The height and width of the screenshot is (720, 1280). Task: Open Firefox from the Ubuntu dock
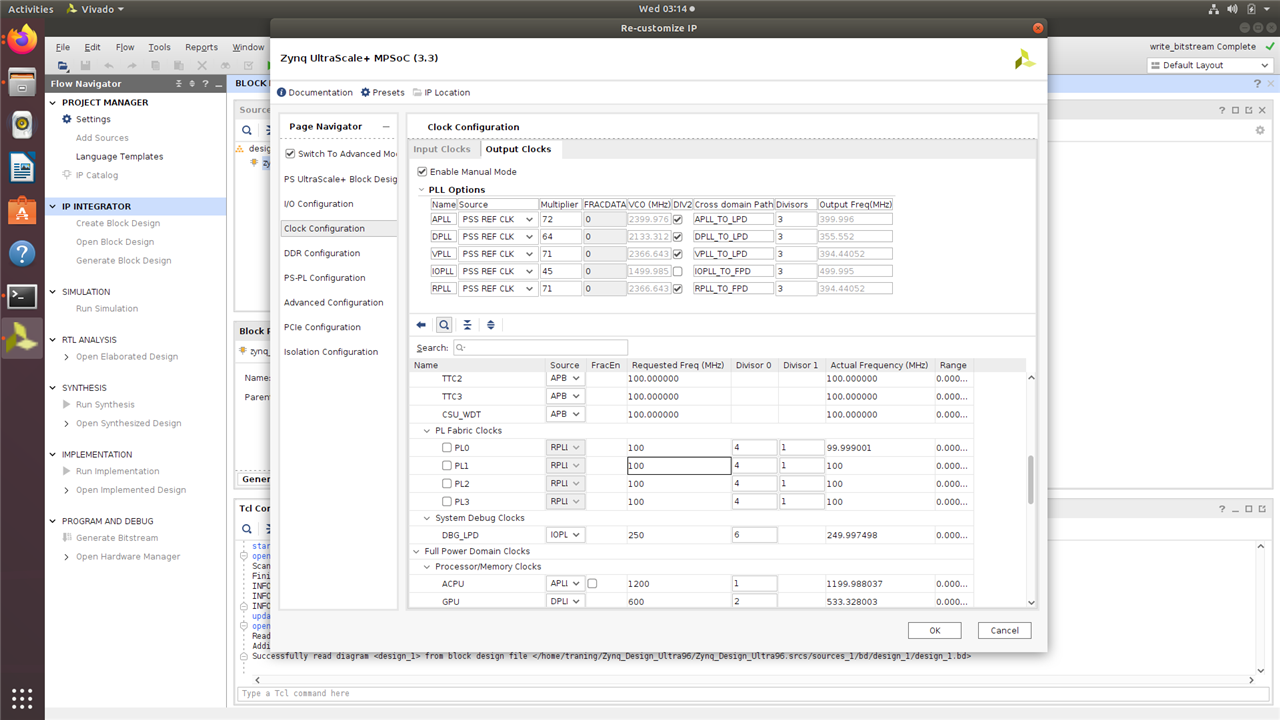pyautogui.click(x=22, y=40)
